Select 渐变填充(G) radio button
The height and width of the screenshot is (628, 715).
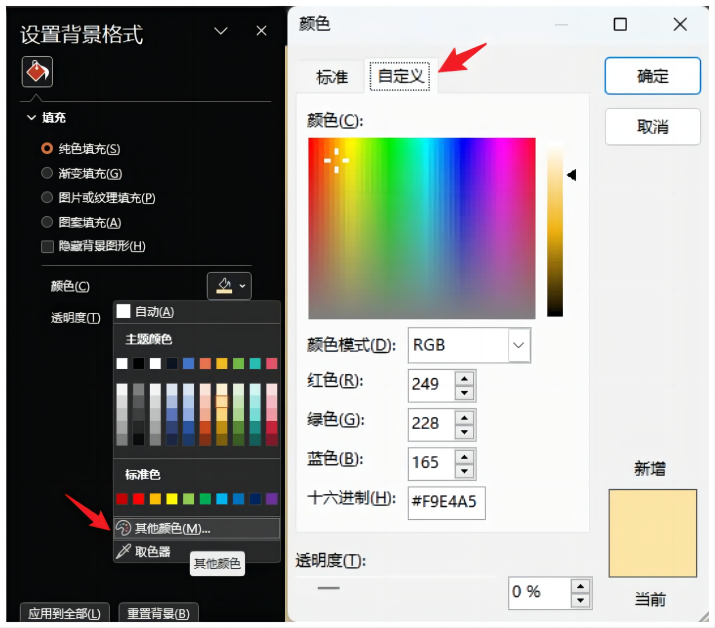click(47, 173)
